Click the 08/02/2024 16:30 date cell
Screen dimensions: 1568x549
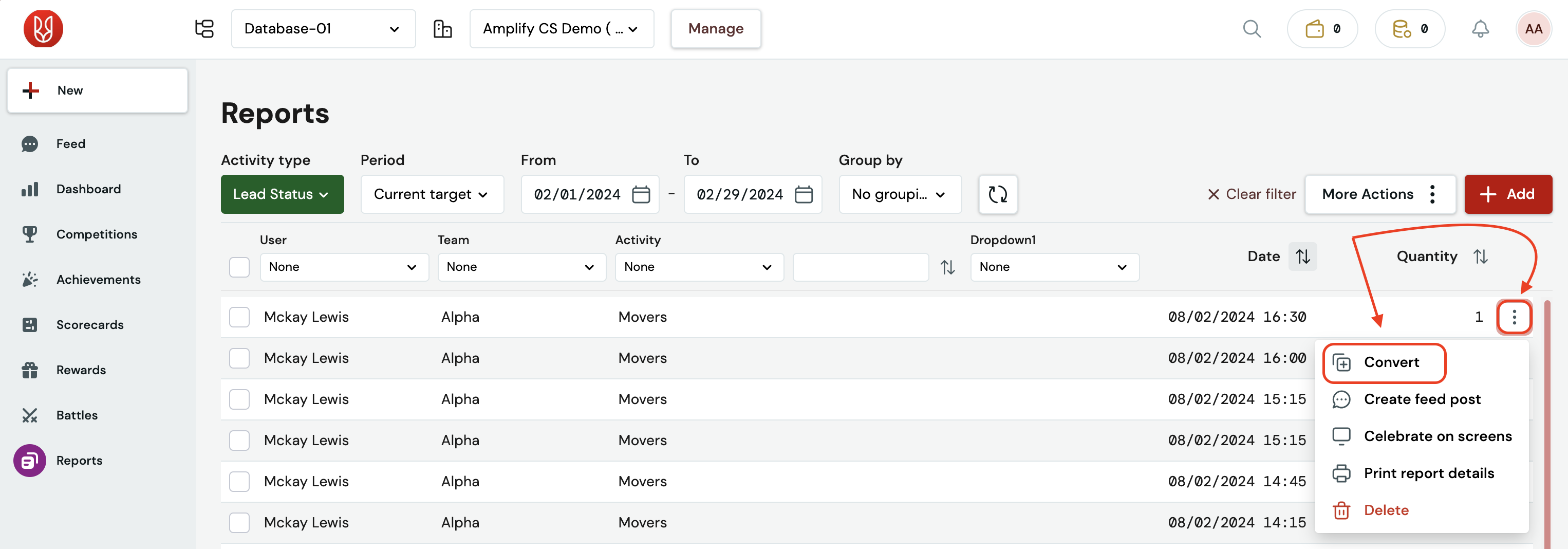(1236, 317)
